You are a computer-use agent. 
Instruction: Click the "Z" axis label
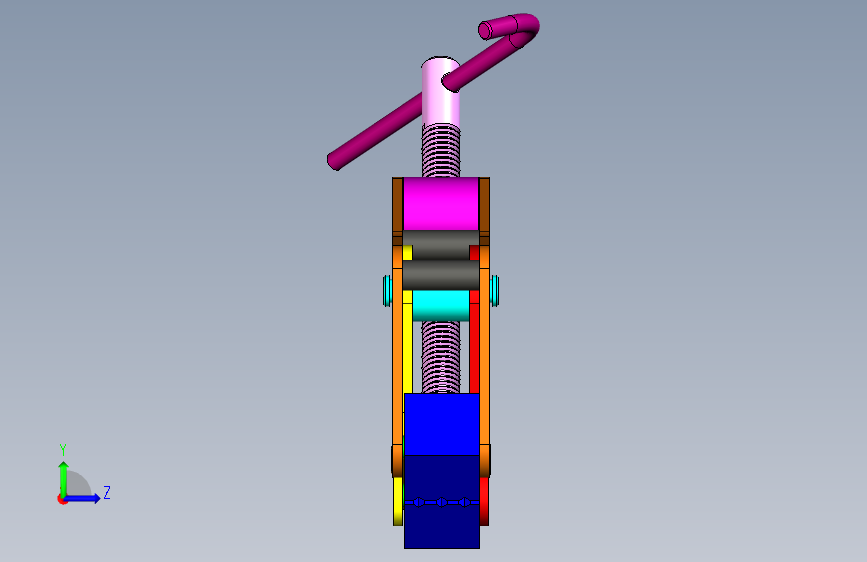(107, 492)
